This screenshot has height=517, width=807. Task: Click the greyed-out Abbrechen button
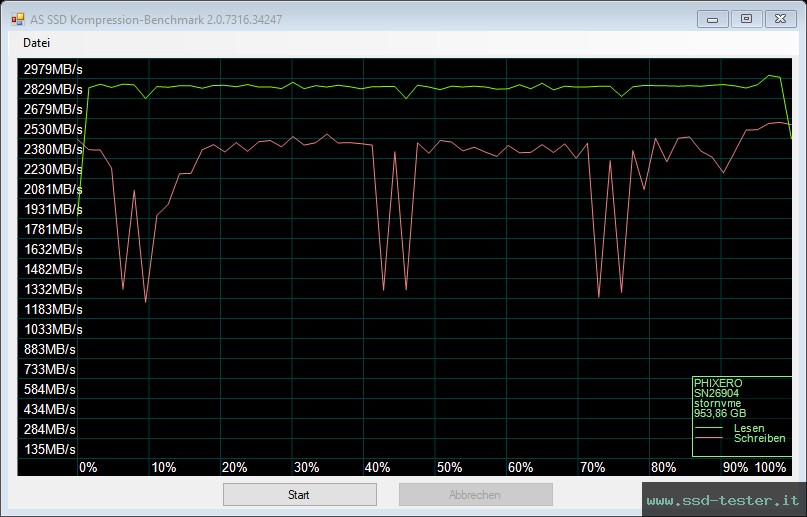coord(476,494)
